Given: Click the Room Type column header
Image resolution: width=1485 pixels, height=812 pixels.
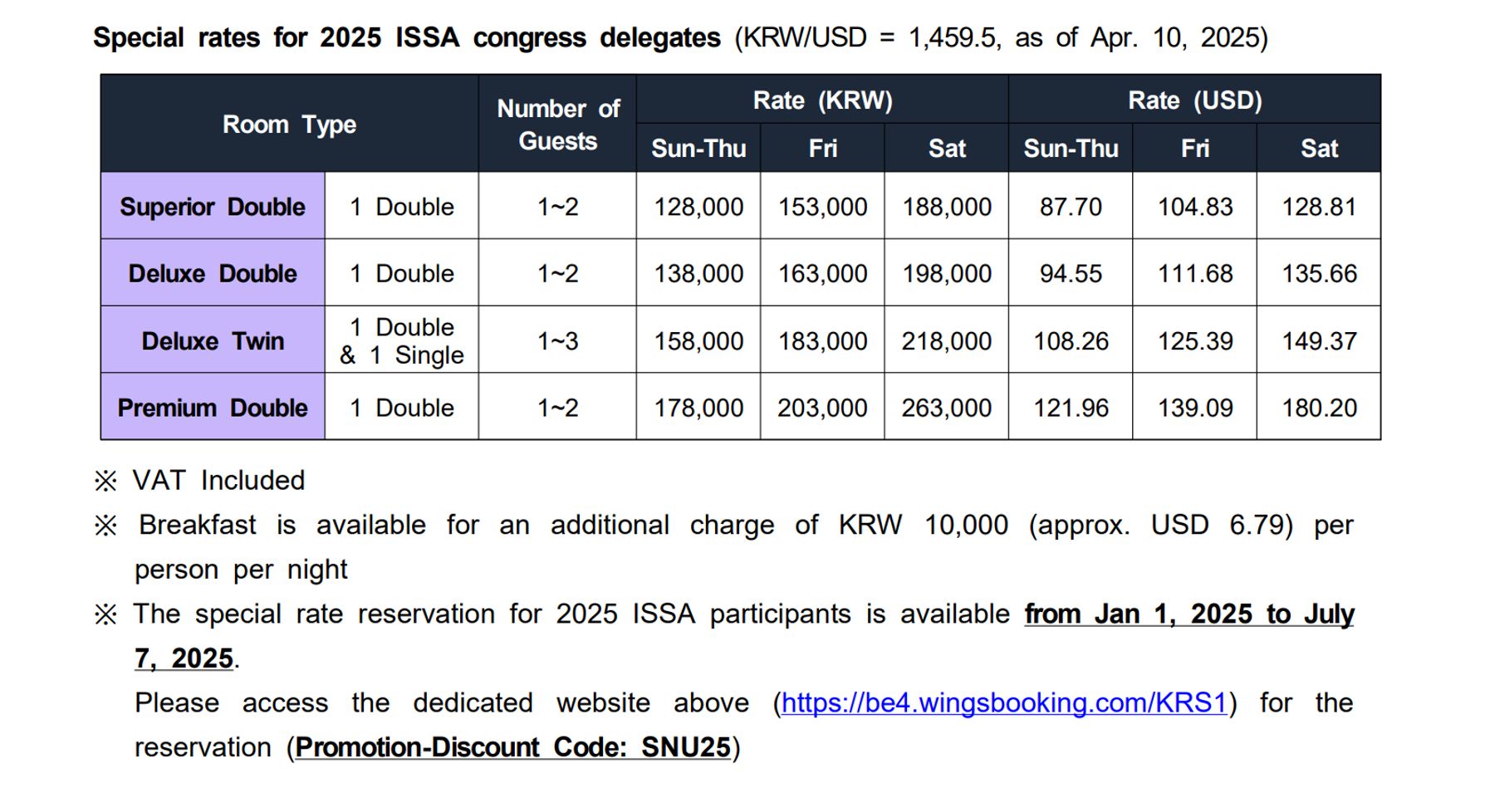Looking at the screenshot, I should [x=289, y=125].
